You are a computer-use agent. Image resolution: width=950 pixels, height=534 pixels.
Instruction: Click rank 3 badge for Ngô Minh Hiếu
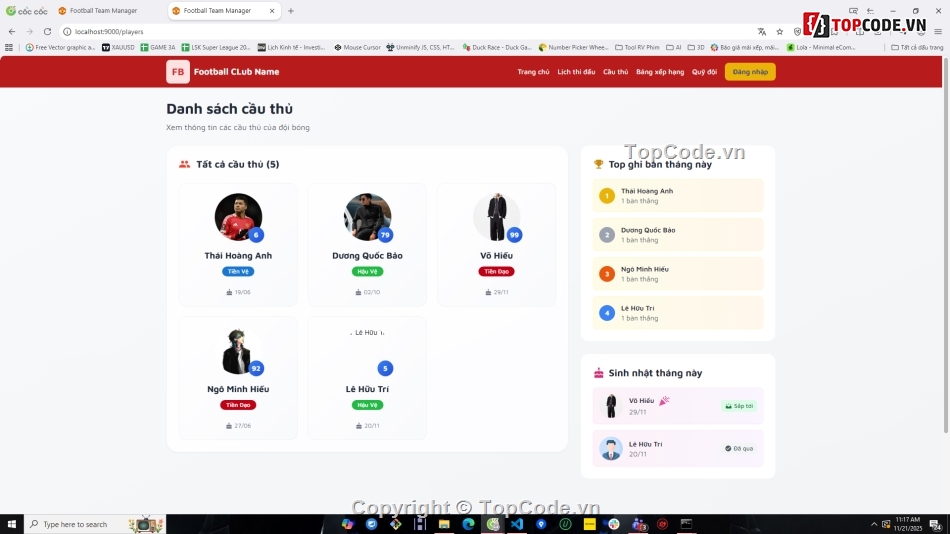(x=606, y=274)
